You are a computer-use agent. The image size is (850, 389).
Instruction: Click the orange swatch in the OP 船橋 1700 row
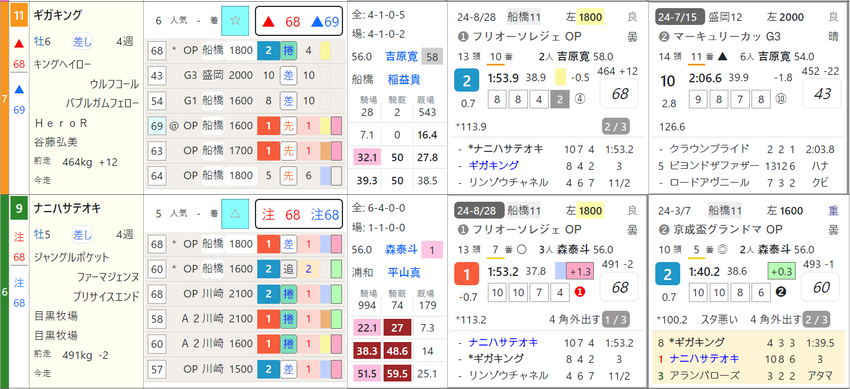click(x=325, y=150)
